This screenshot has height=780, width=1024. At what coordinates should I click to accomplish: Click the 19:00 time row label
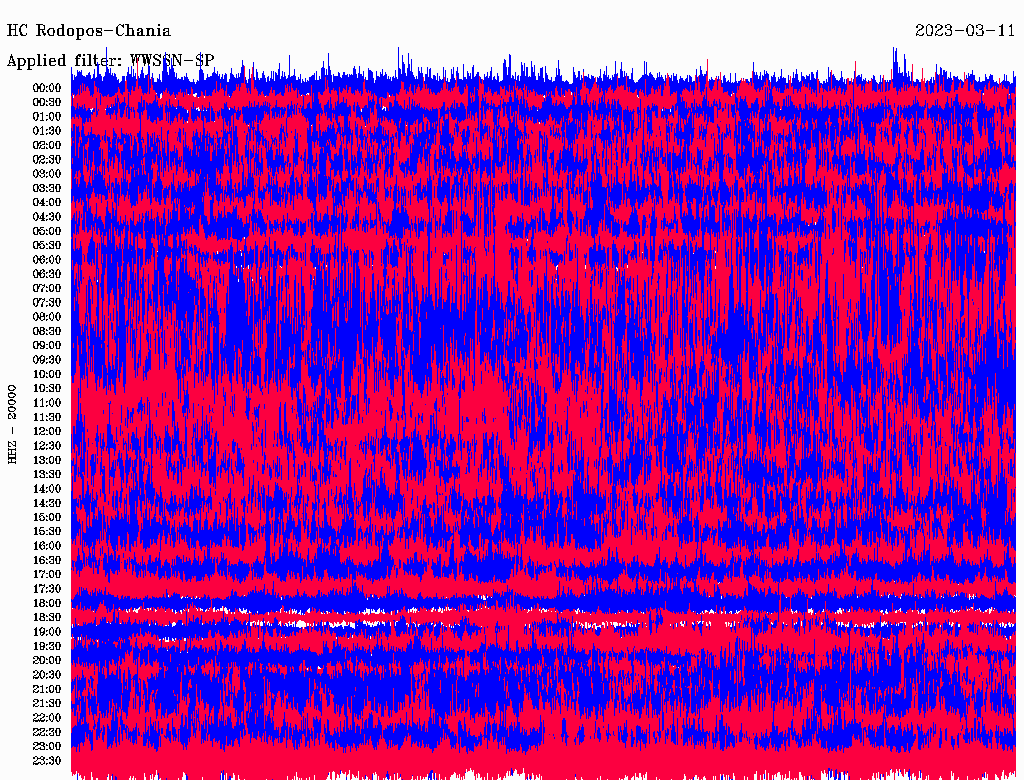click(x=47, y=633)
